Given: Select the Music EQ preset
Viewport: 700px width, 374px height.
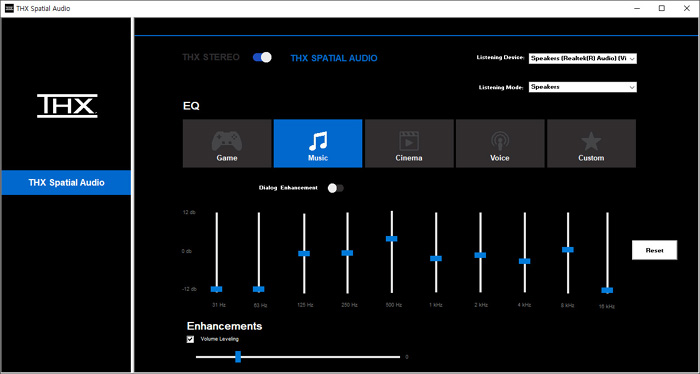Looking at the screenshot, I should [x=318, y=143].
